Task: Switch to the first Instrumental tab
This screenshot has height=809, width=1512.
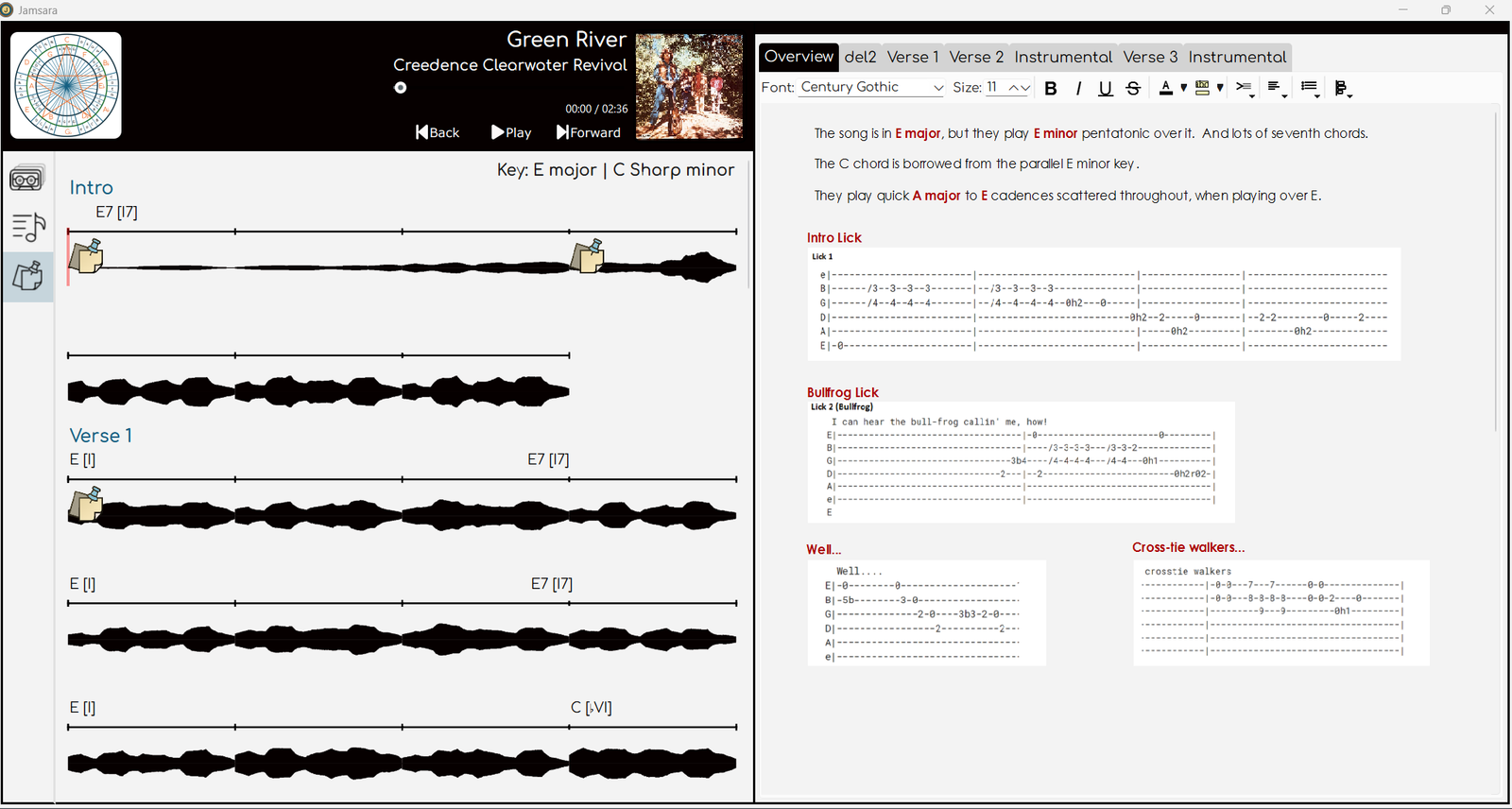Action: pos(1063,57)
